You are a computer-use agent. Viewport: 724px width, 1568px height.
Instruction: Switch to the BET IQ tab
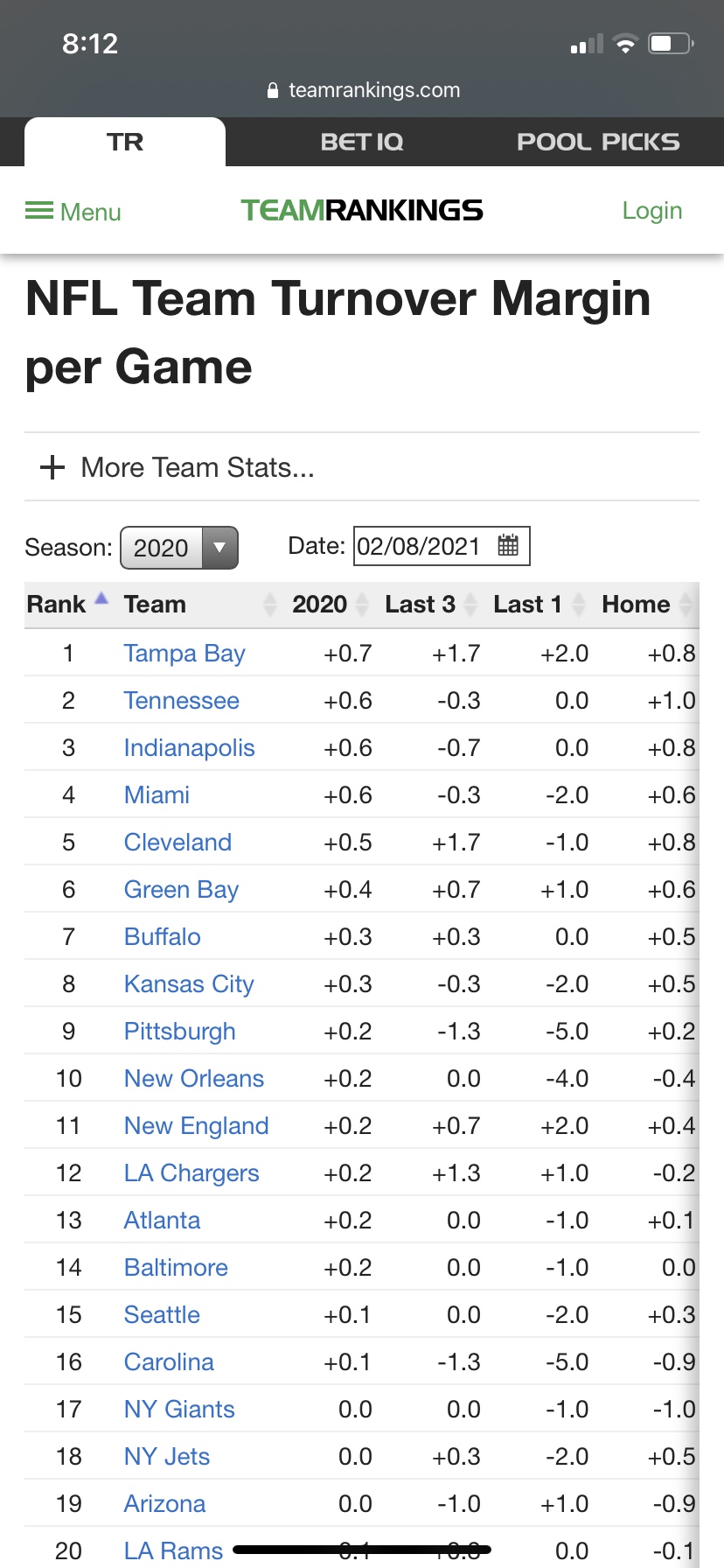(362, 142)
